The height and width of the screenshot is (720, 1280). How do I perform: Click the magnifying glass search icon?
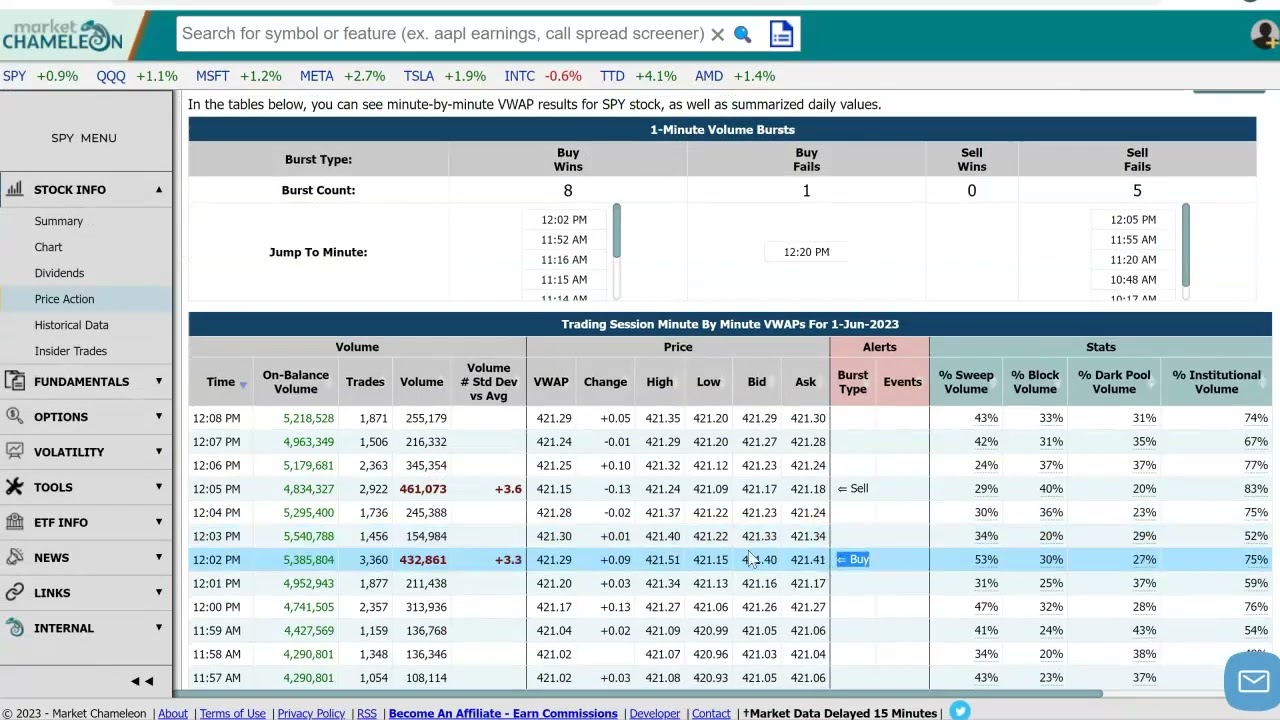tap(742, 34)
